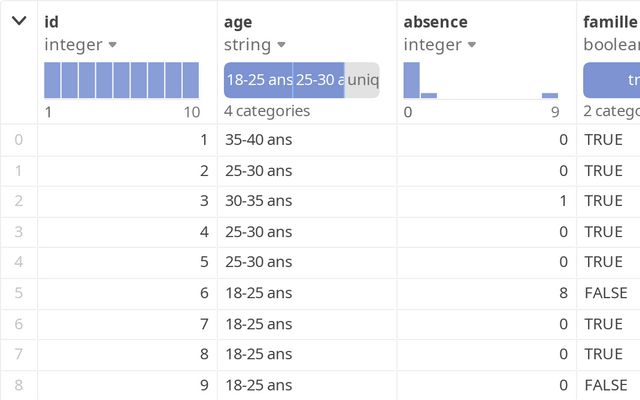Click the age column header
Viewport: 640px width, 400px height.
pos(237,21)
